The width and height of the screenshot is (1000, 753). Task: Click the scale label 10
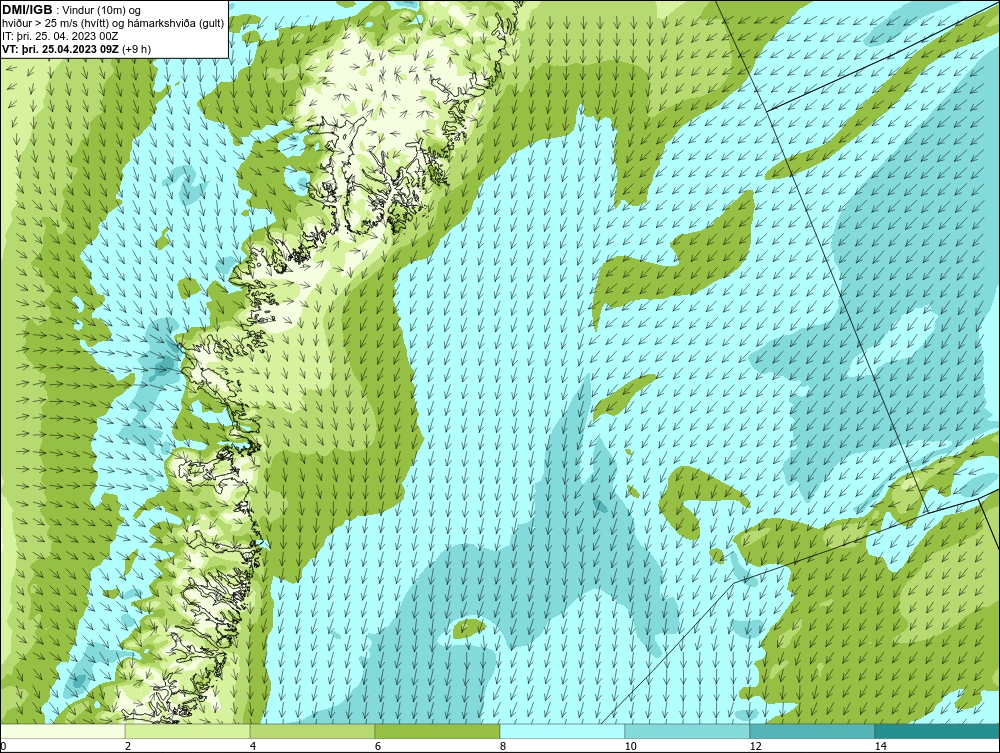pyautogui.click(x=631, y=746)
